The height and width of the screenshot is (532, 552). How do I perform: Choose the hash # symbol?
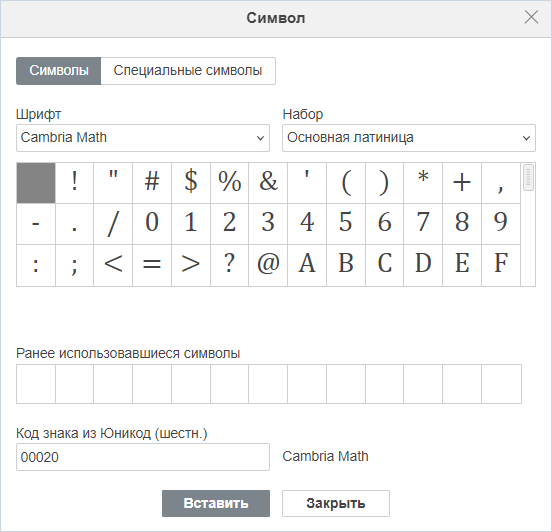152,183
